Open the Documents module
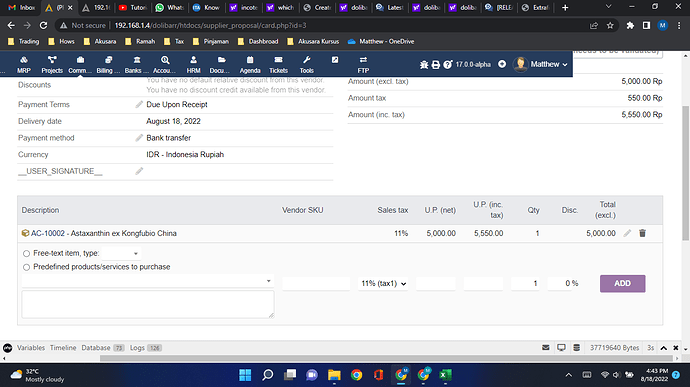The image size is (690, 387). pyautogui.click(x=221, y=64)
